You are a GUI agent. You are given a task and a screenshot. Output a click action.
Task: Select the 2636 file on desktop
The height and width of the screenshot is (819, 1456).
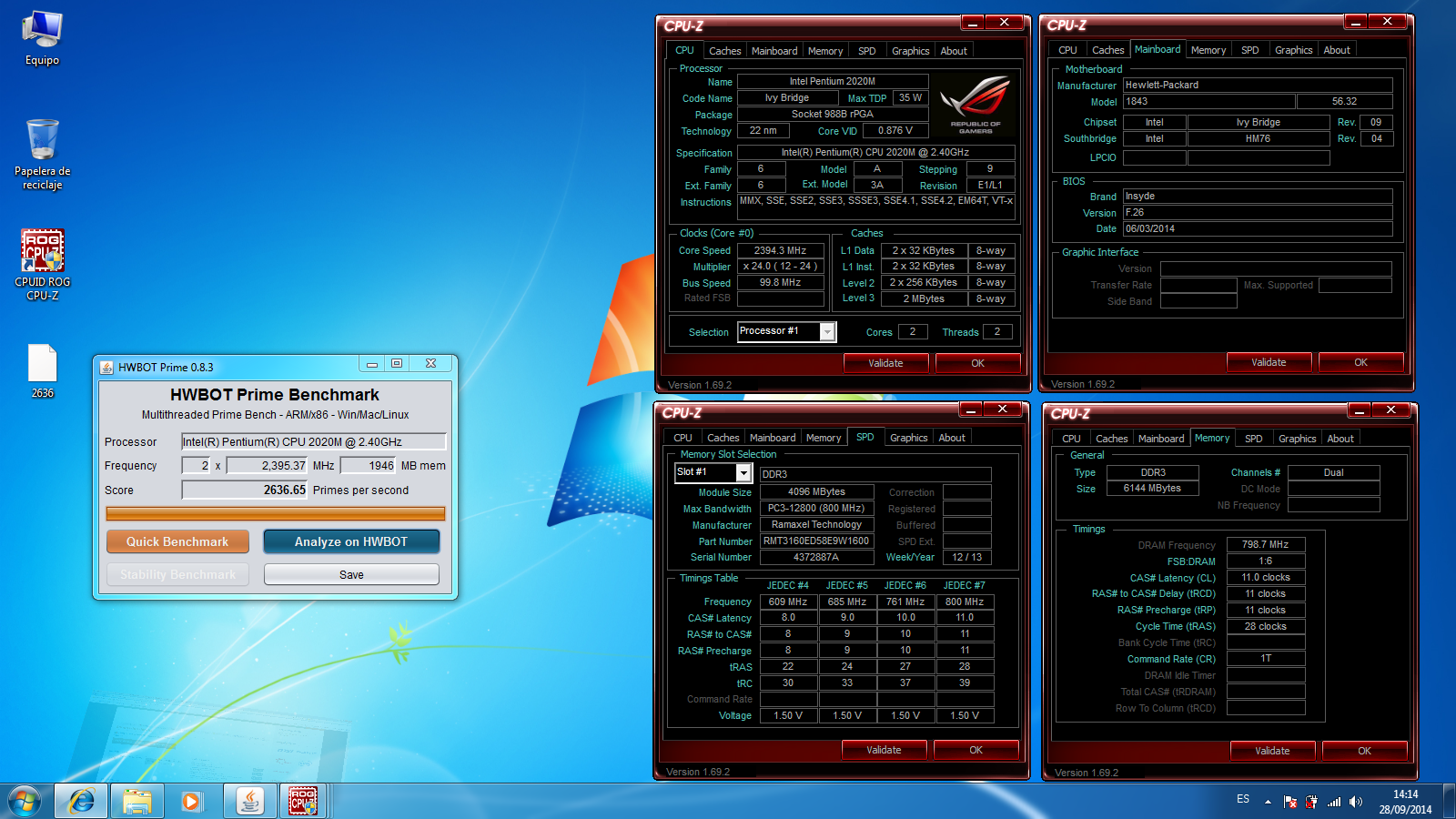point(42,371)
